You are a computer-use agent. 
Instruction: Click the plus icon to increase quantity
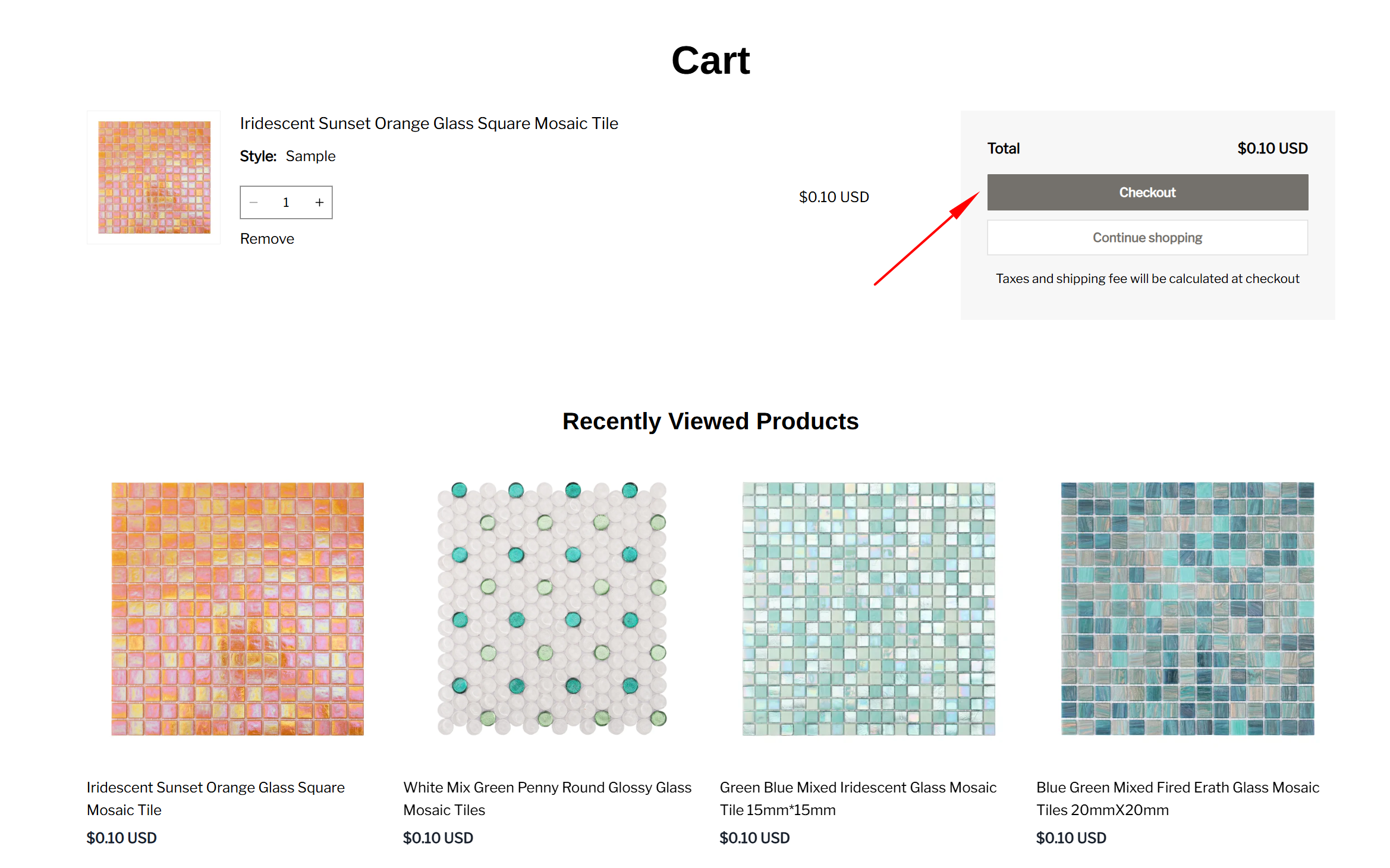[319, 203]
